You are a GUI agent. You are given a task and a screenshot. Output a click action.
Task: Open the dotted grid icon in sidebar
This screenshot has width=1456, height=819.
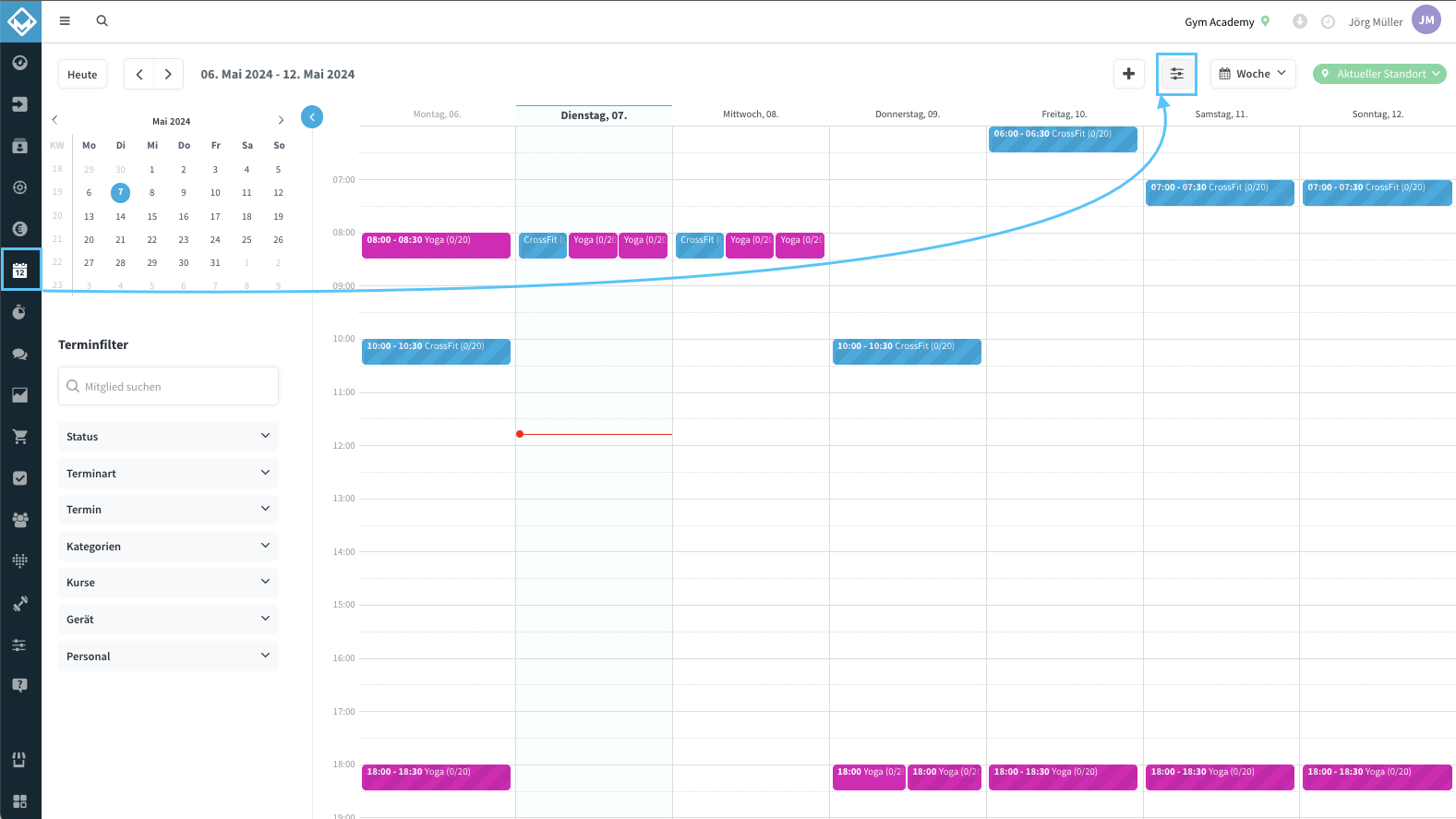pyautogui.click(x=20, y=561)
